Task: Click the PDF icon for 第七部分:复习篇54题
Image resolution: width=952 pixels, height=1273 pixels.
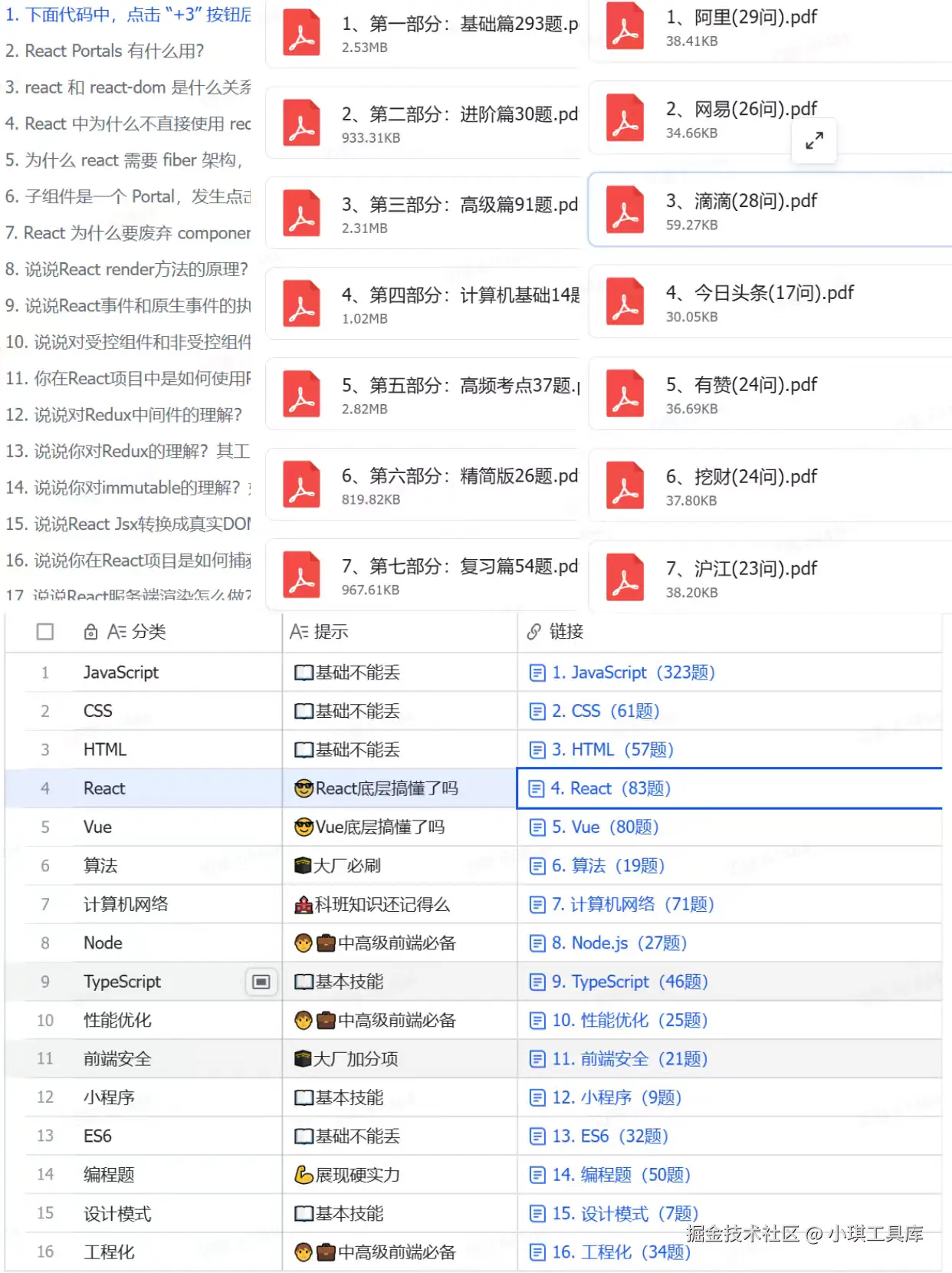Action: [301, 575]
